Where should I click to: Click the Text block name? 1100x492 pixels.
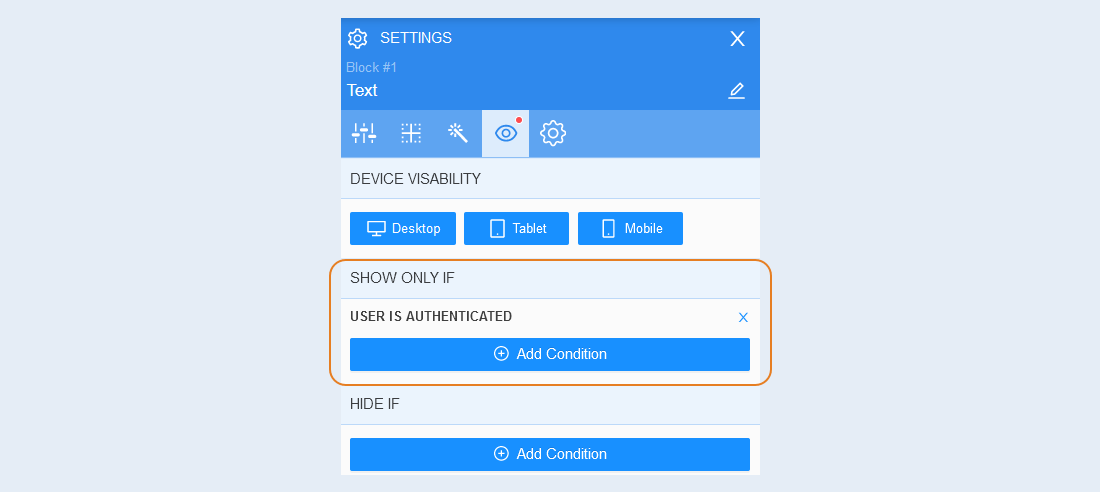(x=362, y=91)
